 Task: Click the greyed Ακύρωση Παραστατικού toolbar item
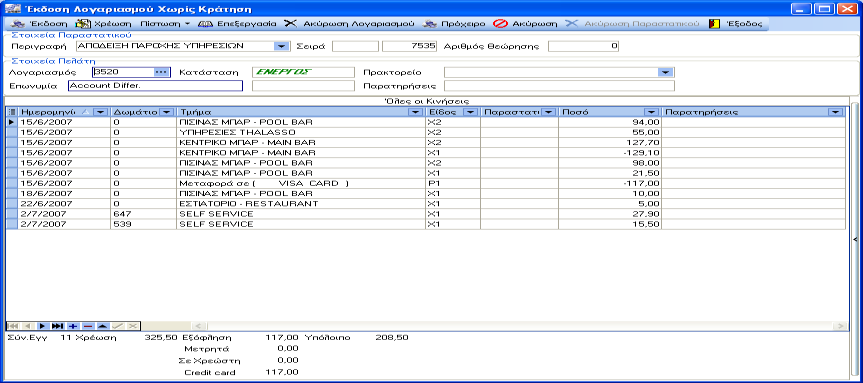point(633,24)
